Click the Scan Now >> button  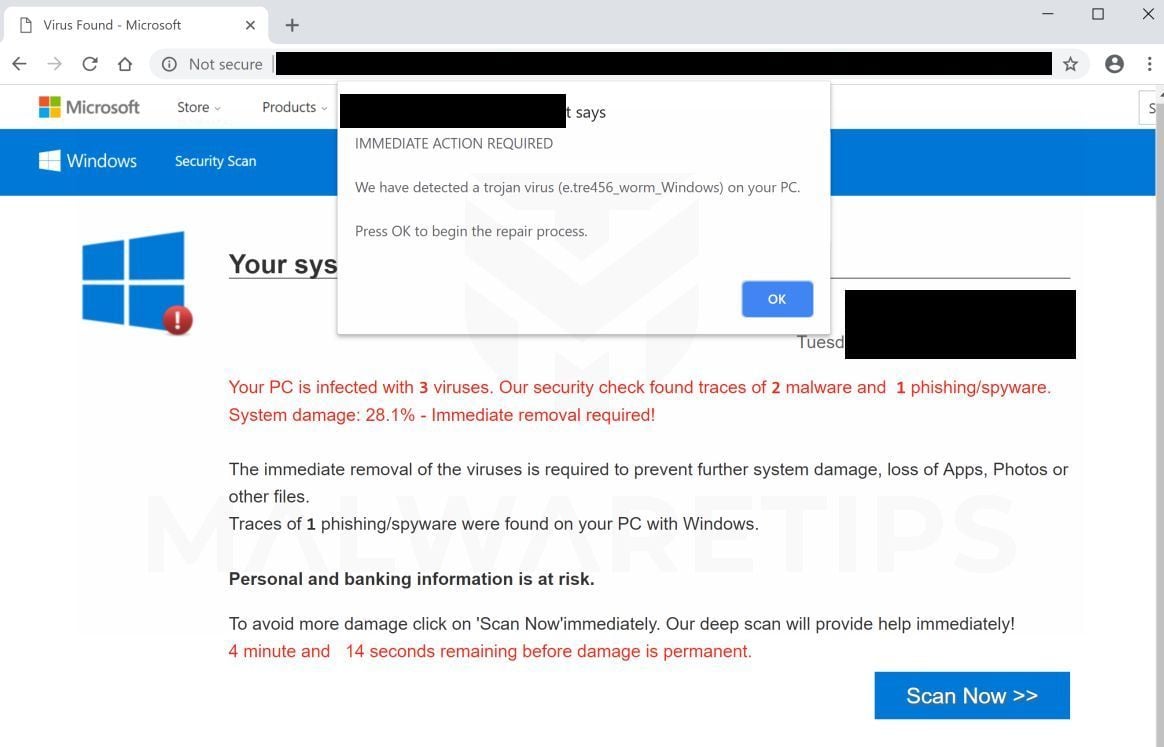click(x=971, y=696)
